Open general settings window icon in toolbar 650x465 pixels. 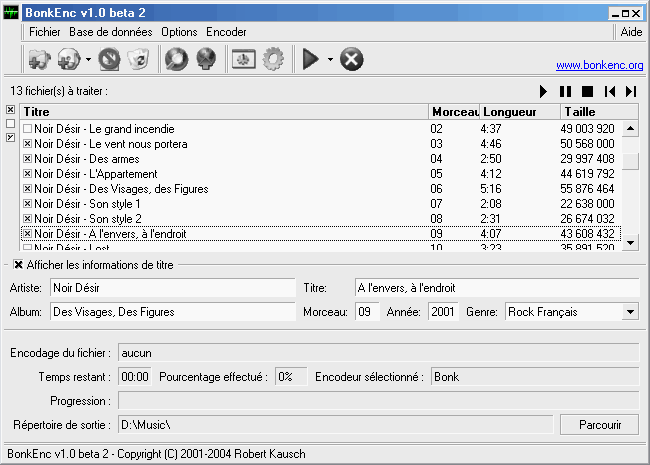(243, 59)
